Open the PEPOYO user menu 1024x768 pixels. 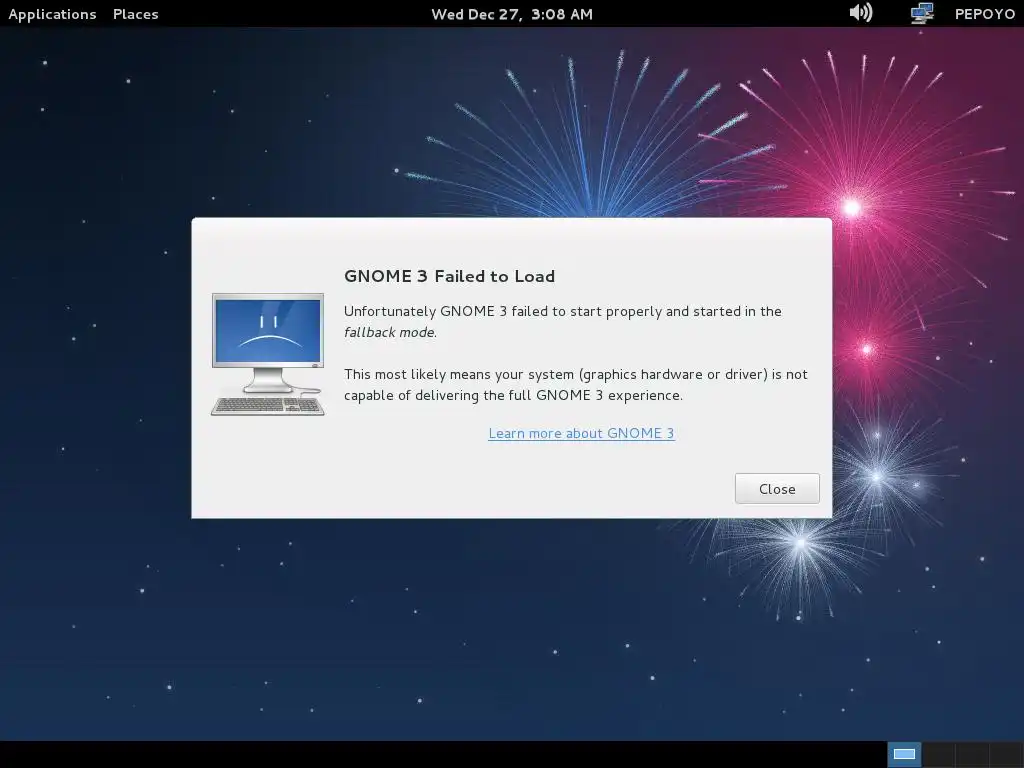point(985,14)
